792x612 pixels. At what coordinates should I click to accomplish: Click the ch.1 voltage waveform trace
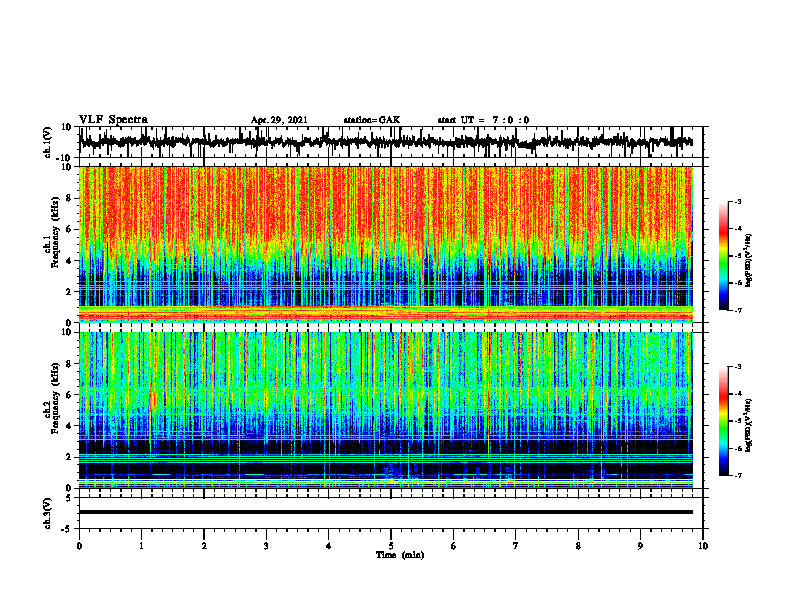pos(385,142)
